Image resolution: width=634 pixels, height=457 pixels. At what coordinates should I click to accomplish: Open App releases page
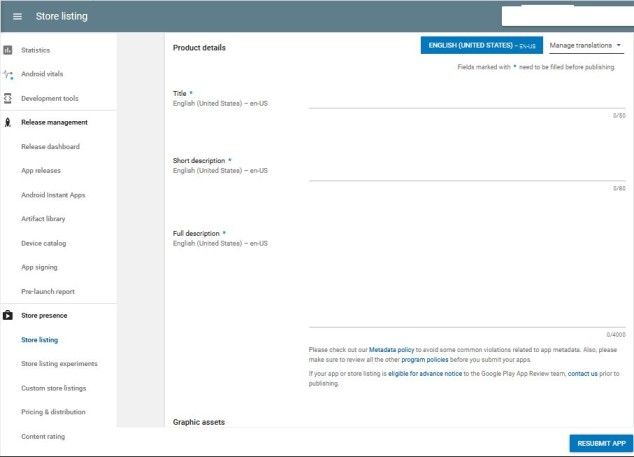[x=41, y=171]
